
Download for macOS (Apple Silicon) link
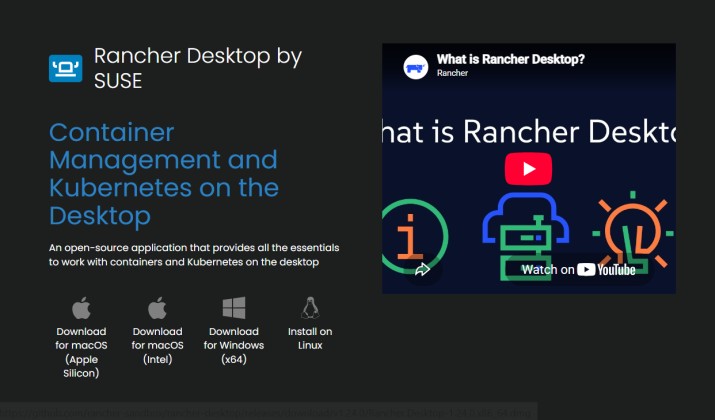point(81,352)
